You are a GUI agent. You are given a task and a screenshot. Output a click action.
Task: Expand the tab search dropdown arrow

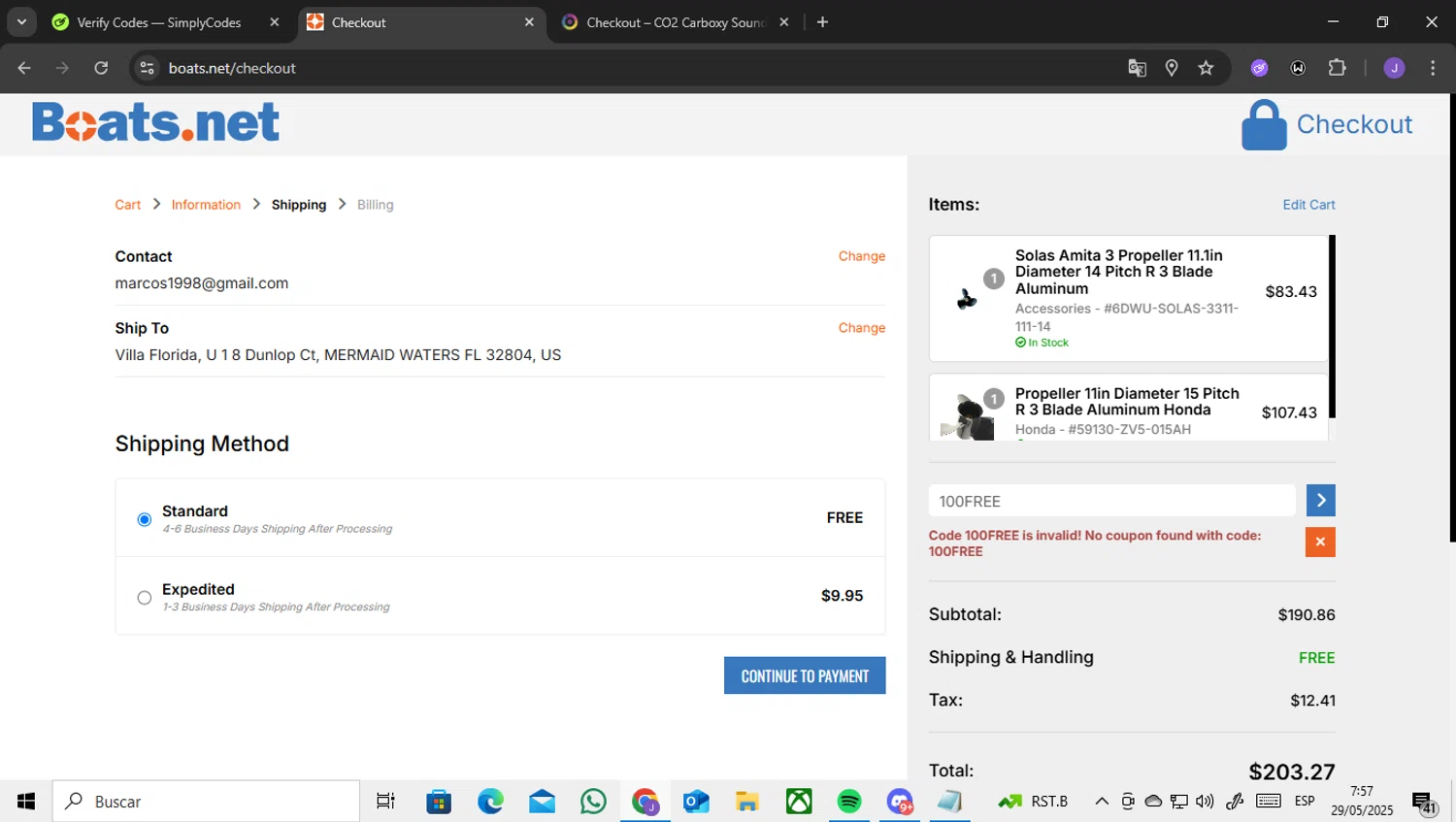click(x=21, y=22)
